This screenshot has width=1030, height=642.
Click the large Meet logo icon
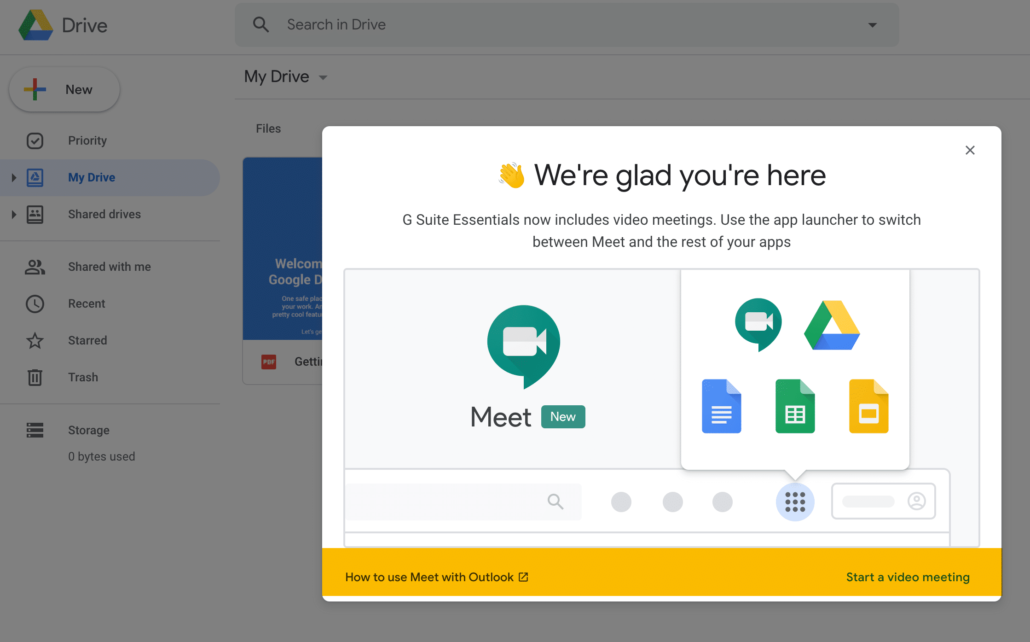[524, 345]
